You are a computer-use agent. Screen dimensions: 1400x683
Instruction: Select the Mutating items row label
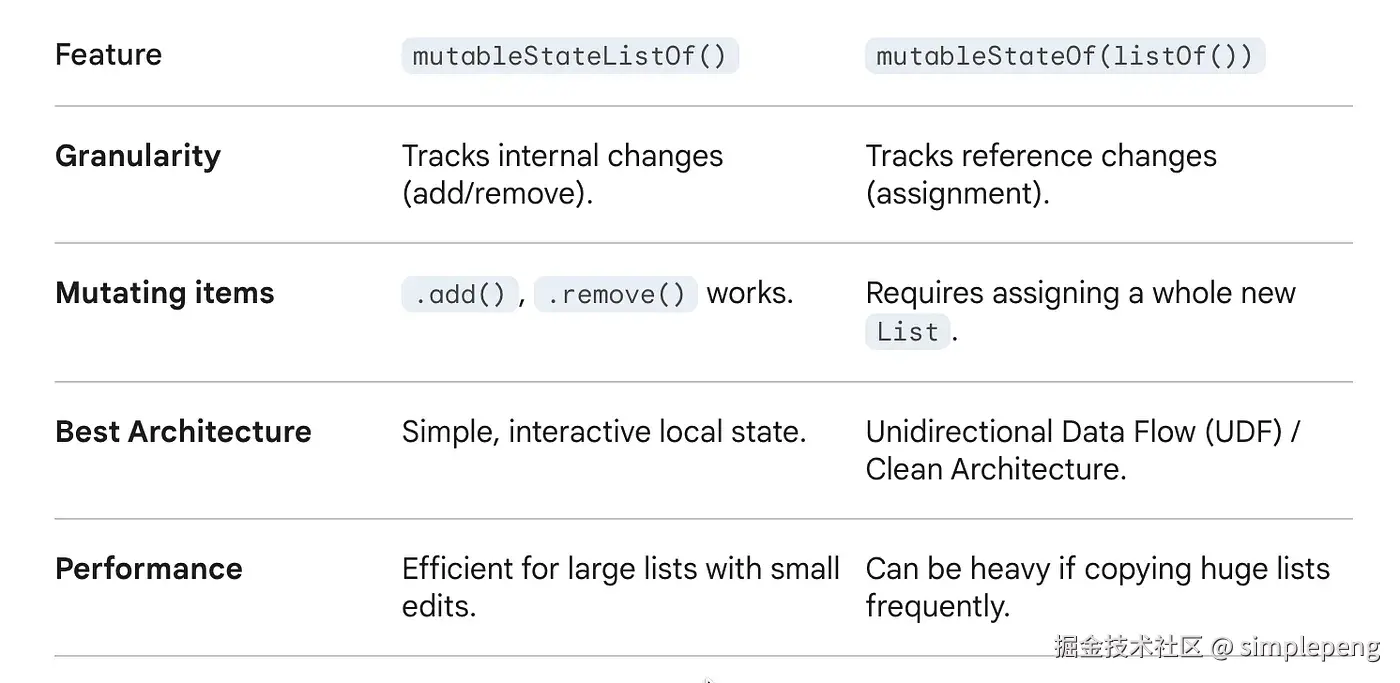coord(165,293)
